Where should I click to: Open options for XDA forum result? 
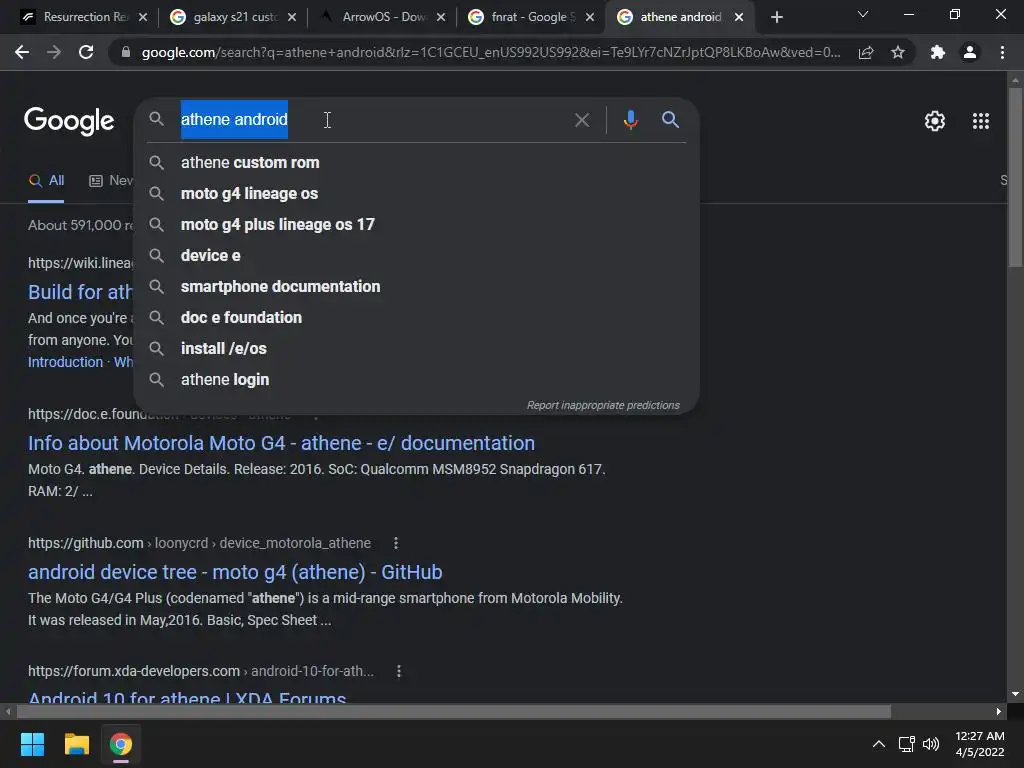(x=399, y=671)
